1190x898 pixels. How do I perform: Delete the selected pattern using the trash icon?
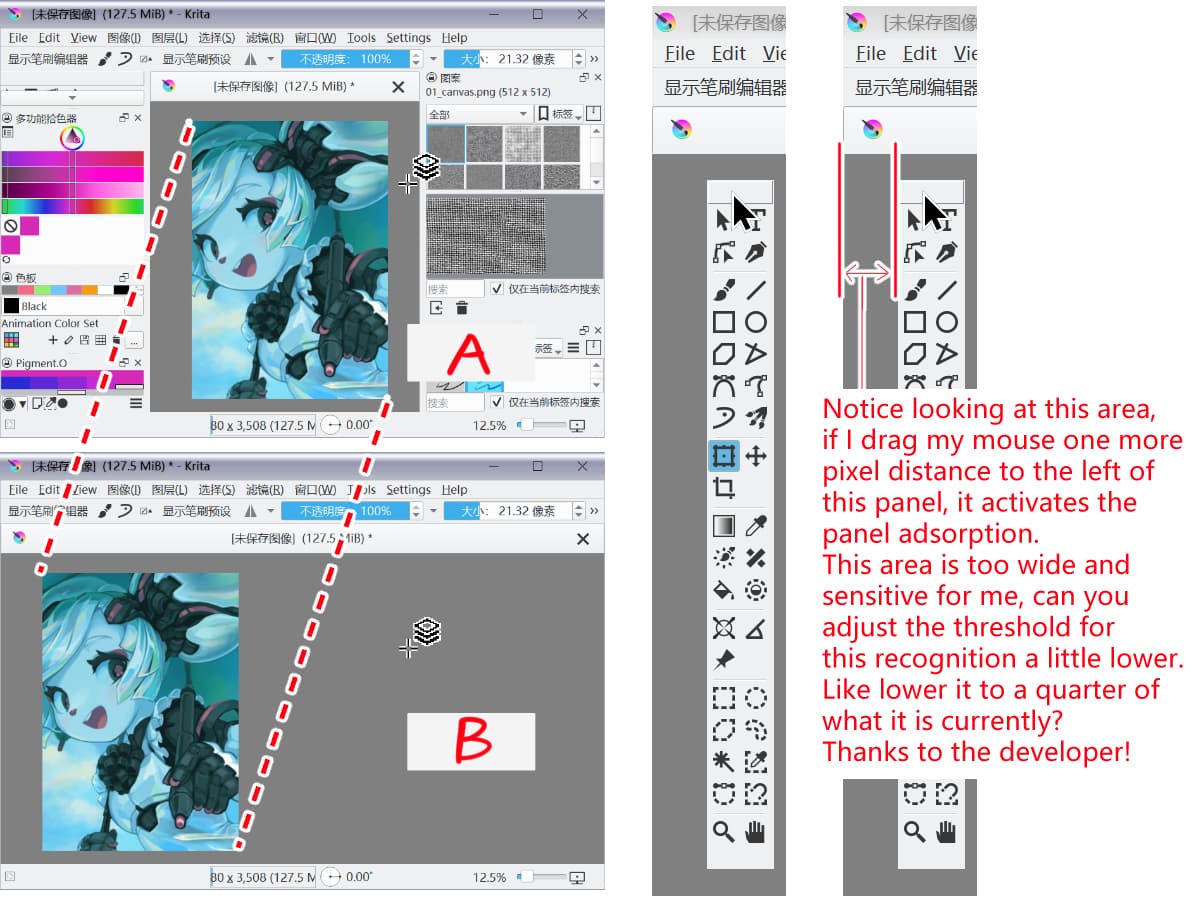pos(461,307)
